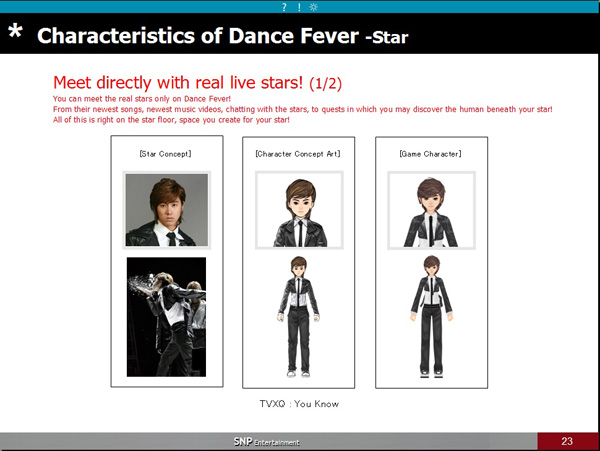Click the question mark icon in top bar

click(284, 7)
